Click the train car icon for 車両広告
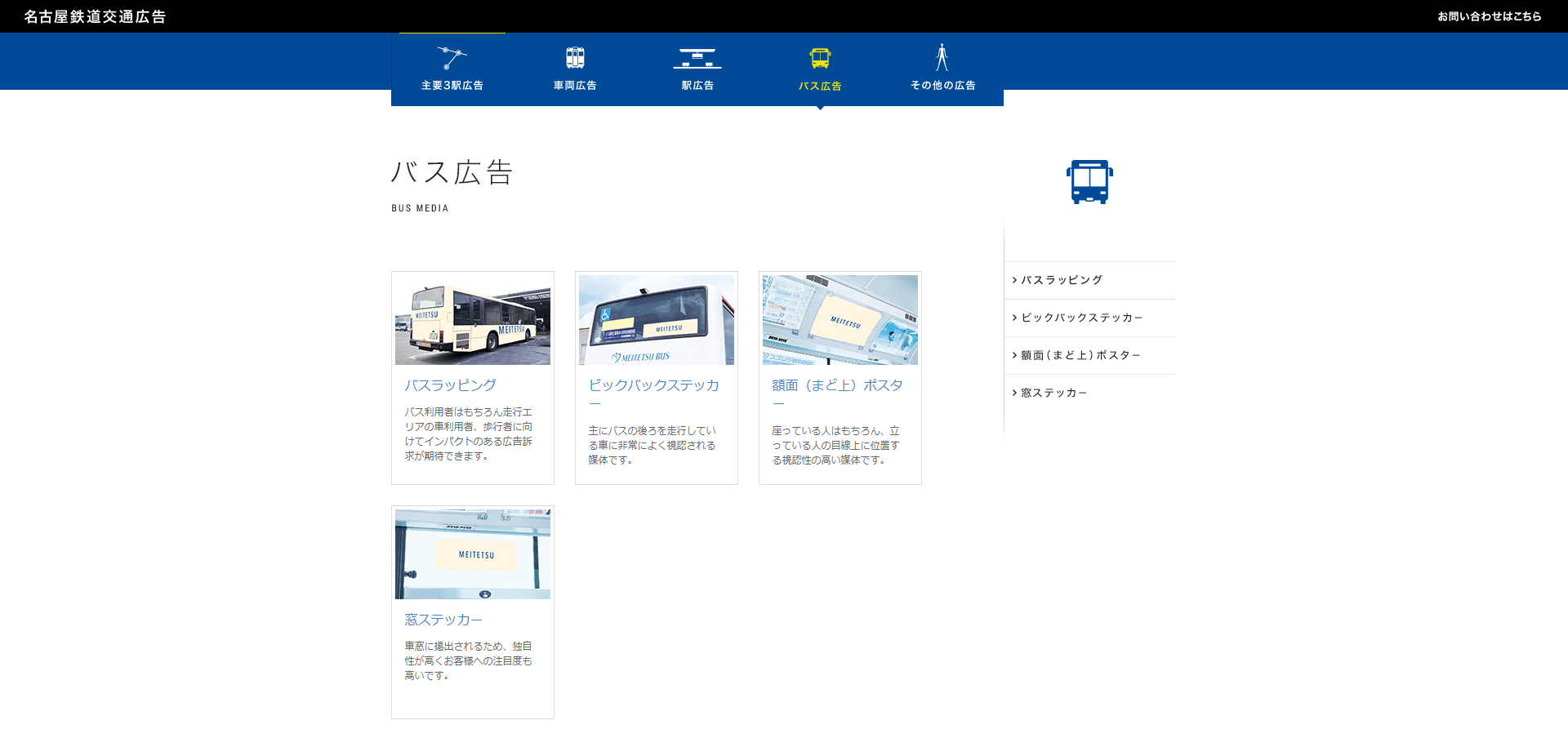The height and width of the screenshot is (738, 1568). click(575, 58)
